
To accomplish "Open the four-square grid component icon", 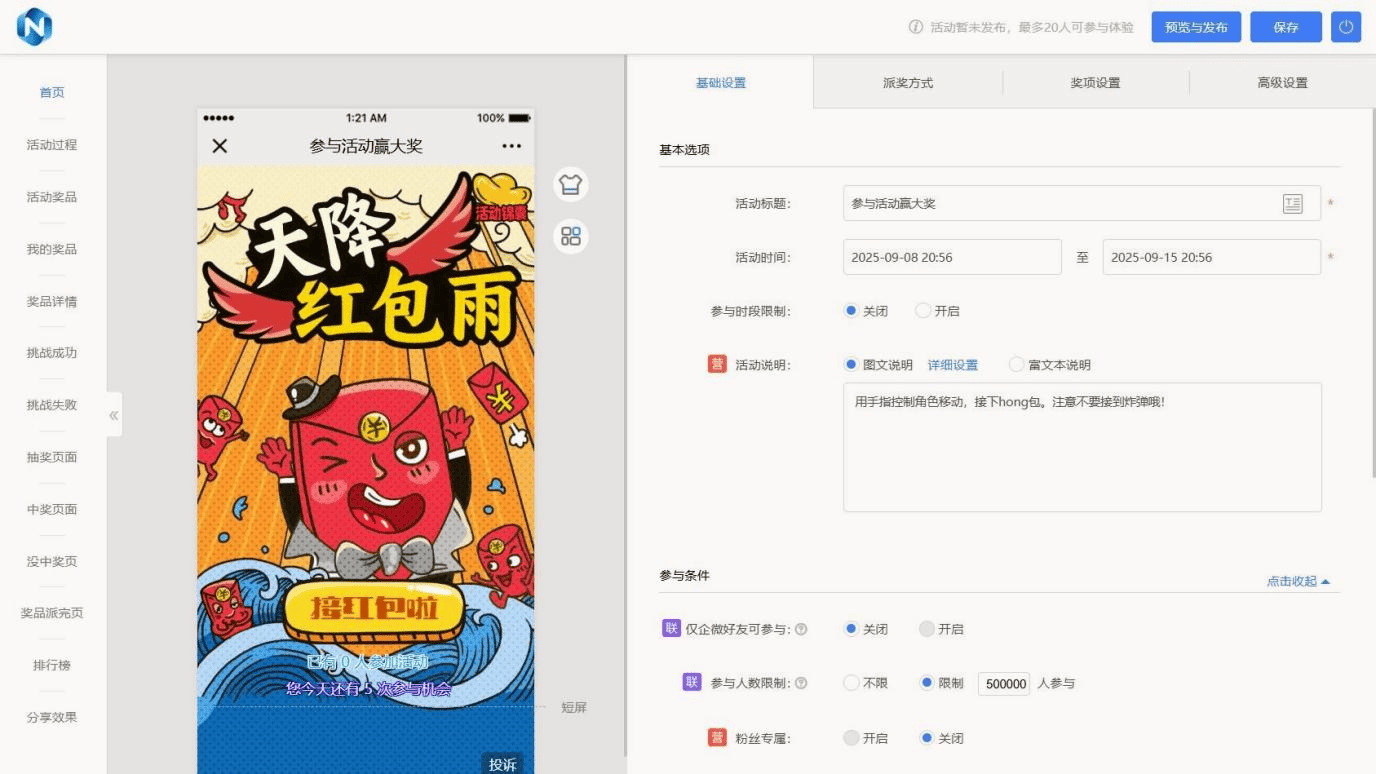I will click(571, 236).
